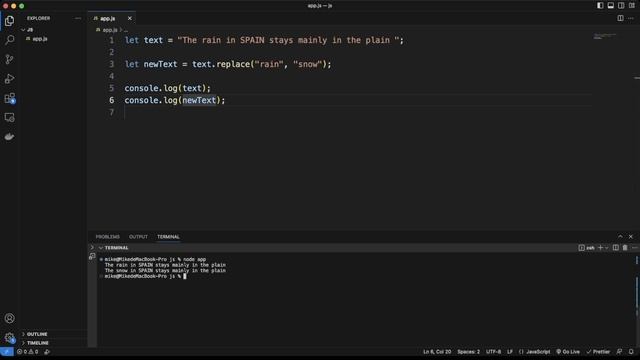Open the feedback status icon
The height and width of the screenshot is (360, 640).
619,351
